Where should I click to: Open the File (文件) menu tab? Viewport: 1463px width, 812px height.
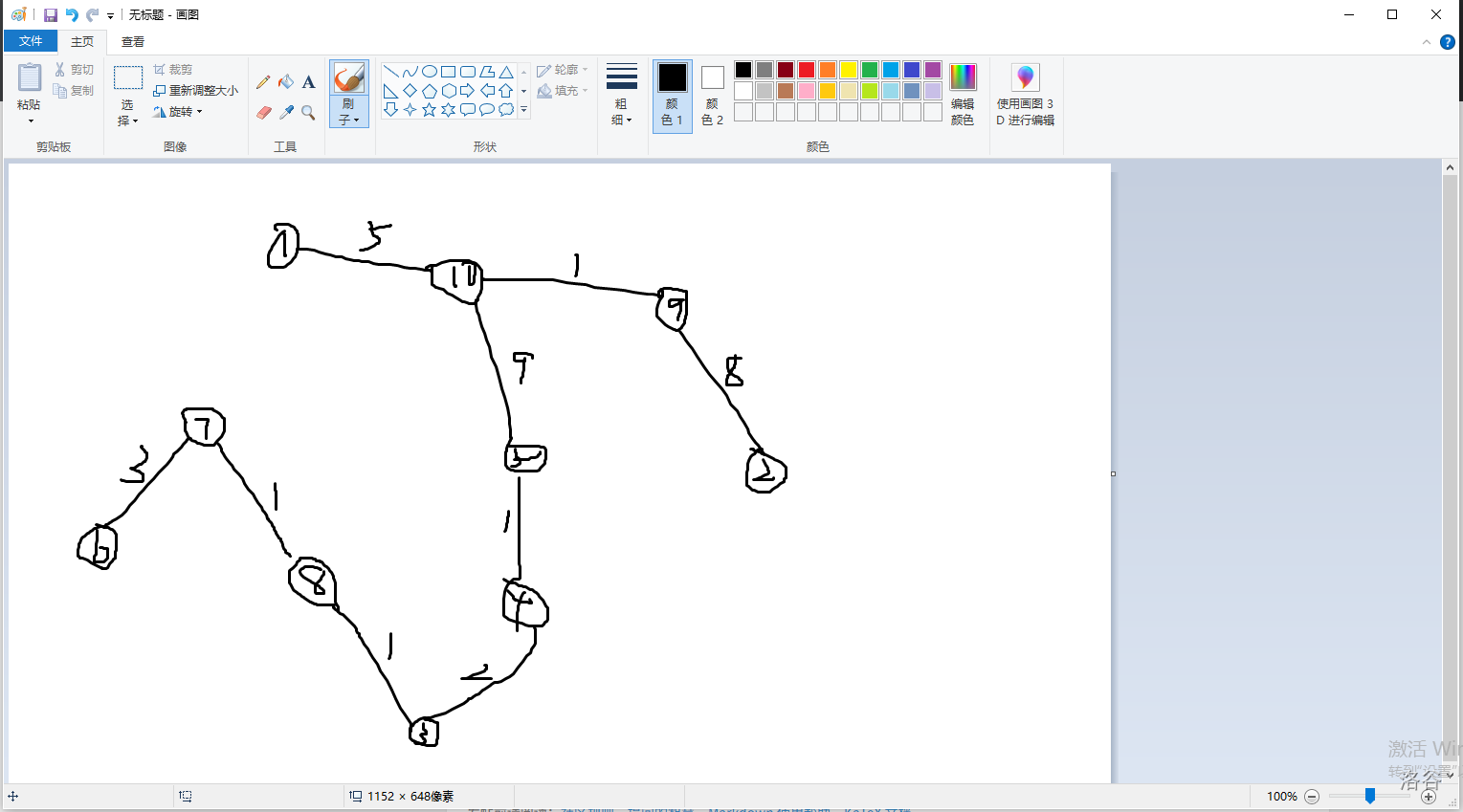[x=31, y=41]
